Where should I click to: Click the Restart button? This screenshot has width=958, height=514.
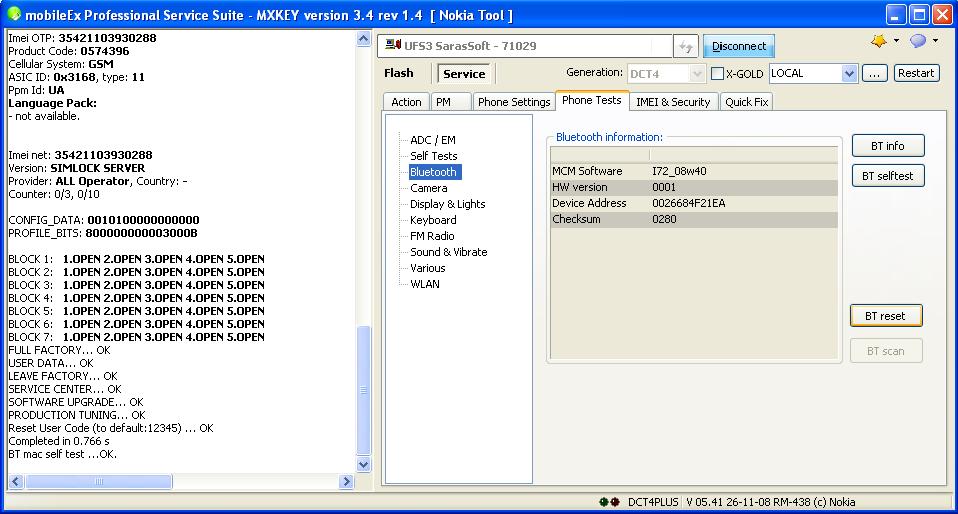(916, 73)
